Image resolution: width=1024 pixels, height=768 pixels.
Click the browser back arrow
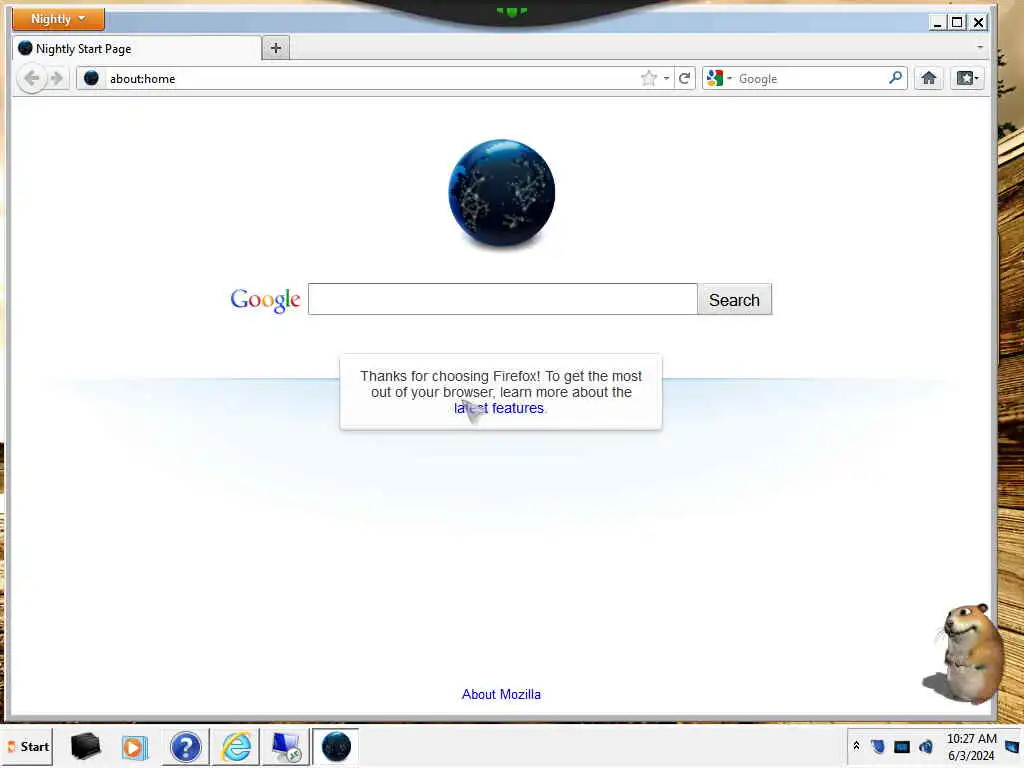[x=31, y=79]
